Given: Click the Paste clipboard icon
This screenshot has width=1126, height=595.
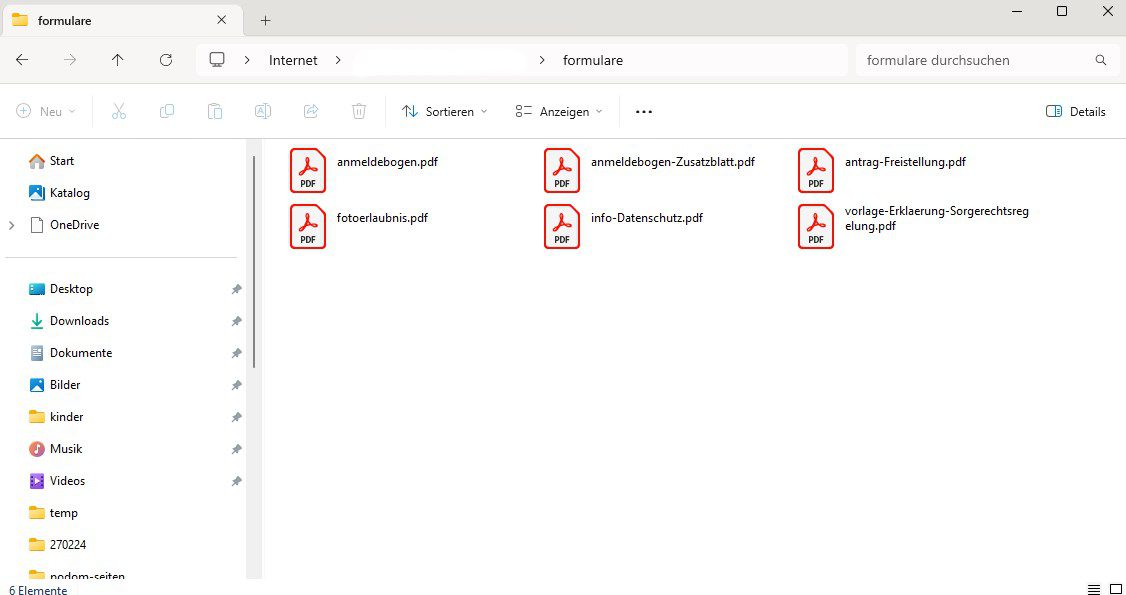Looking at the screenshot, I should pos(215,111).
